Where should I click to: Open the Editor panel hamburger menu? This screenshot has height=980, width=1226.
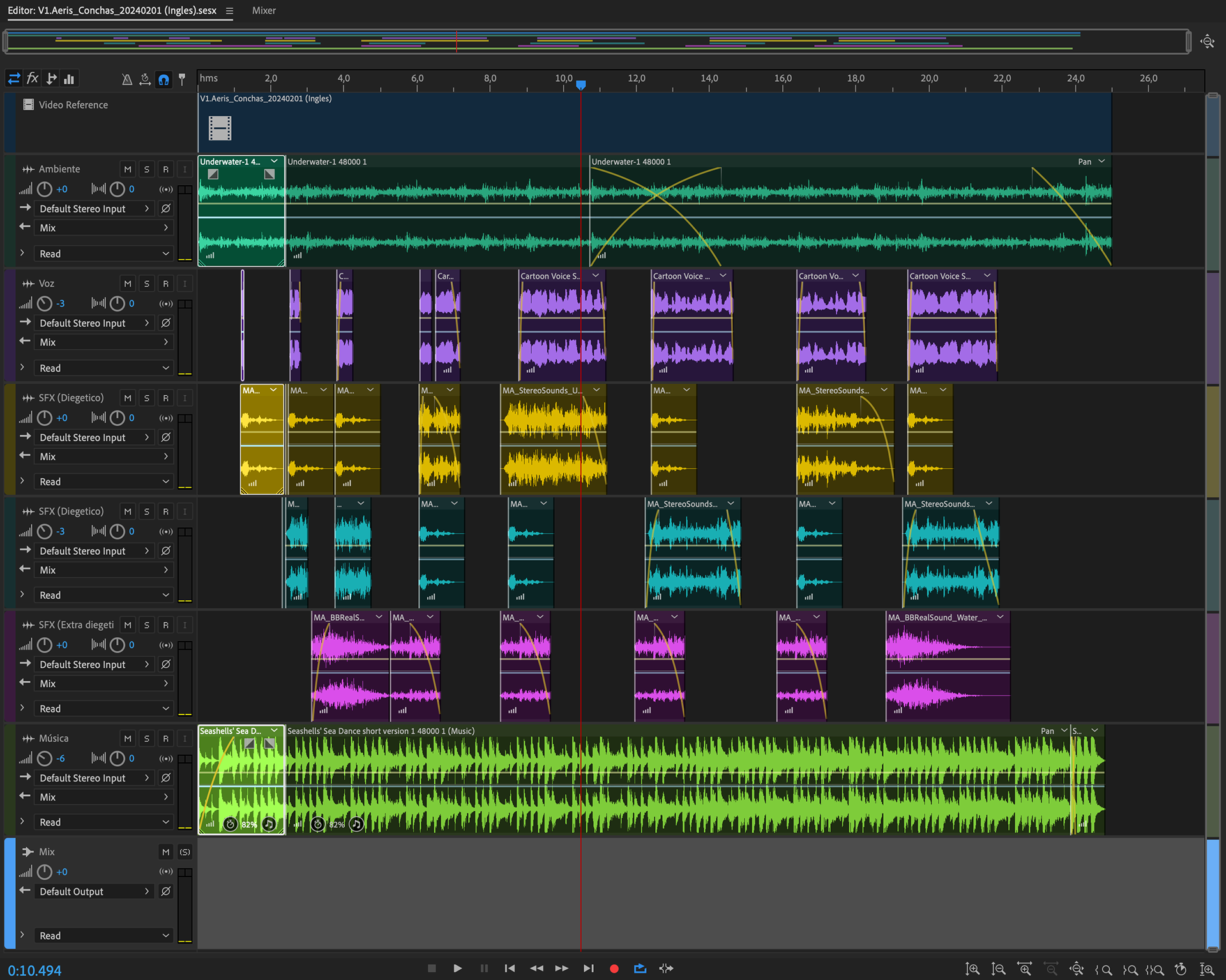tap(230, 11)
